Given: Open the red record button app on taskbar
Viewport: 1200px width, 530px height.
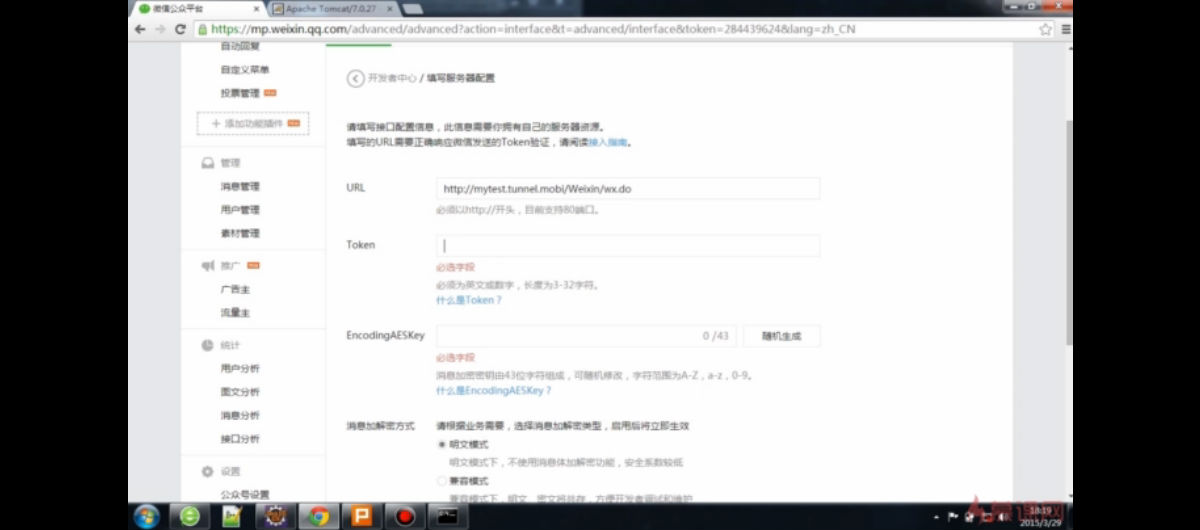Looking at the screenshot, I should (x=405, y=516).
